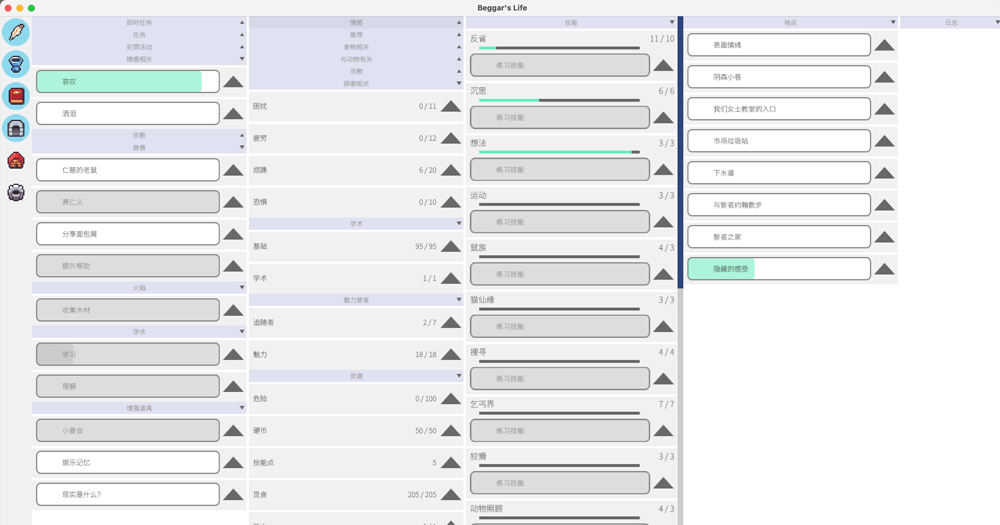Click the 分享面包屑 action button

127,234
